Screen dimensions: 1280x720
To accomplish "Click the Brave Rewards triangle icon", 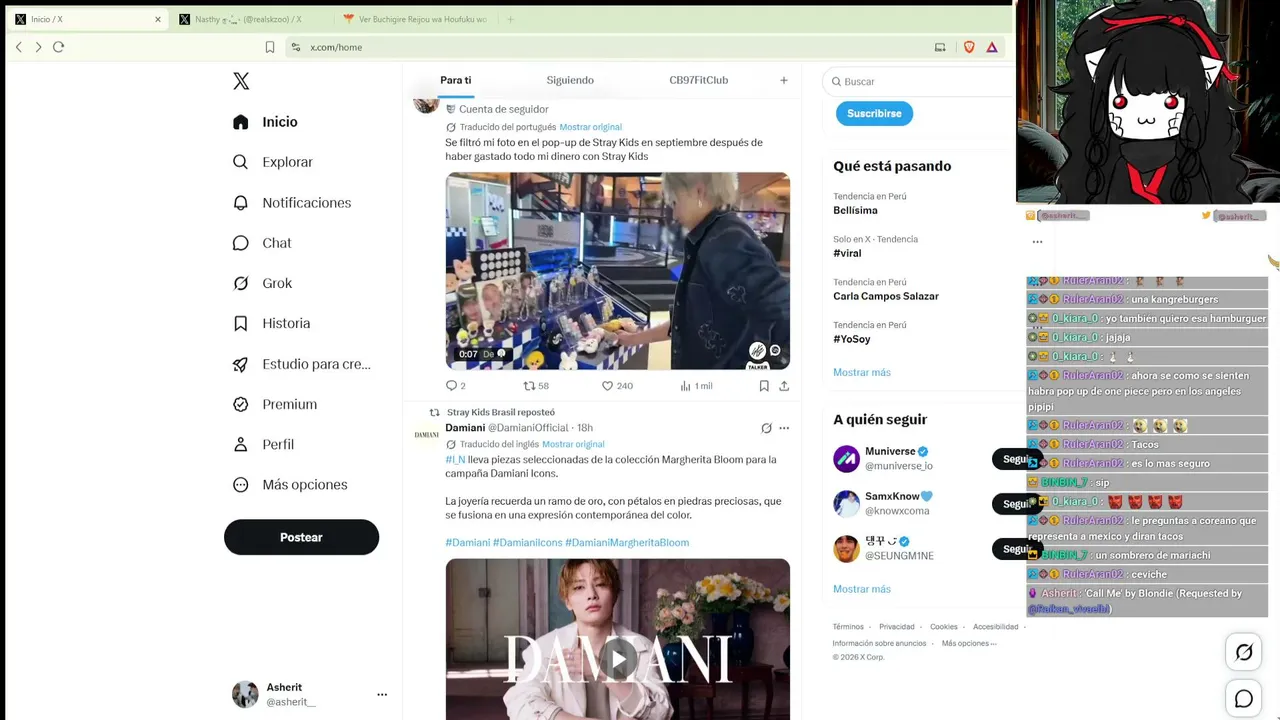I will pos(992,47).
